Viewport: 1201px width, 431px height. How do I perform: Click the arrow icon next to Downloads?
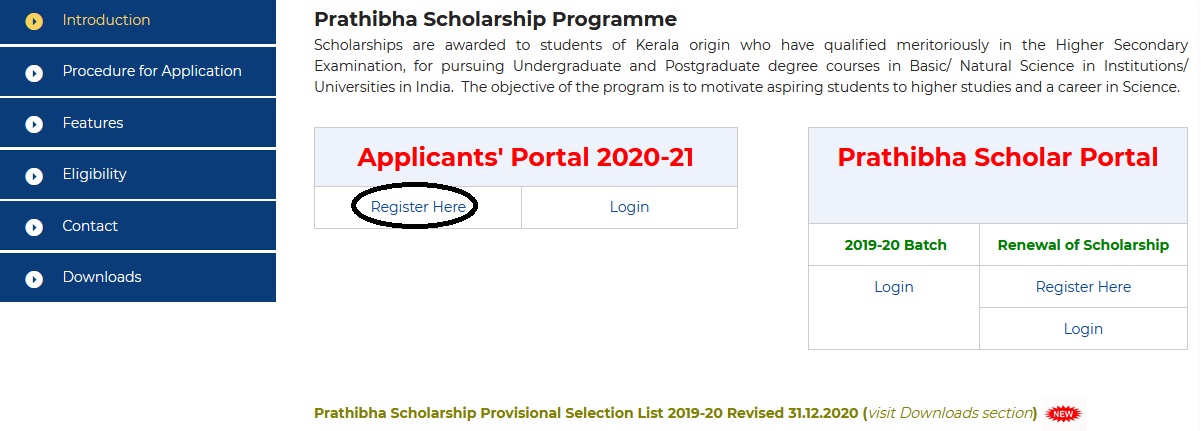point(34,279)
